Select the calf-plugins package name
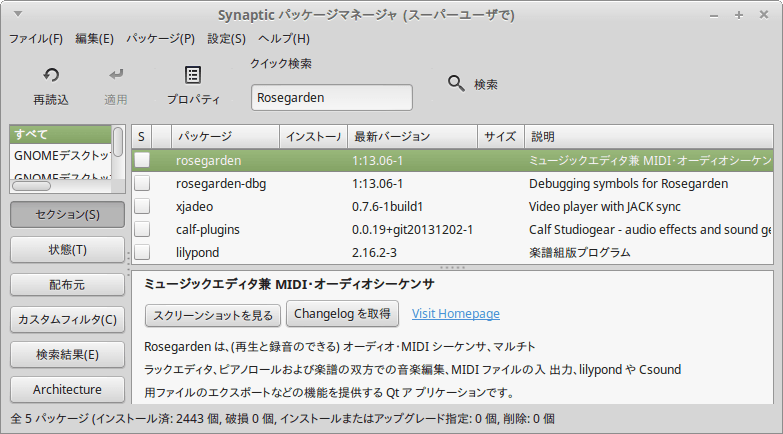The height and width of the screenshot is (434, 783). click(x=208, y=230)
